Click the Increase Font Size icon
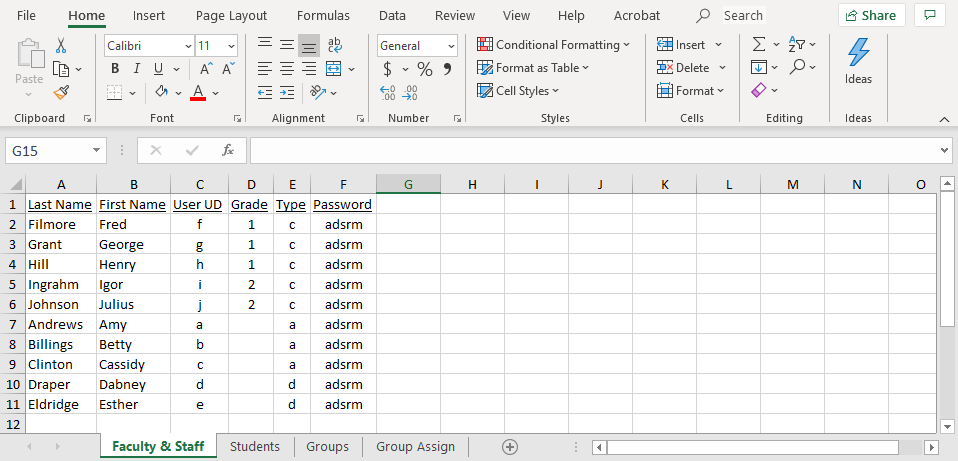Screen dimensions: 958x461 coord(205,69)
